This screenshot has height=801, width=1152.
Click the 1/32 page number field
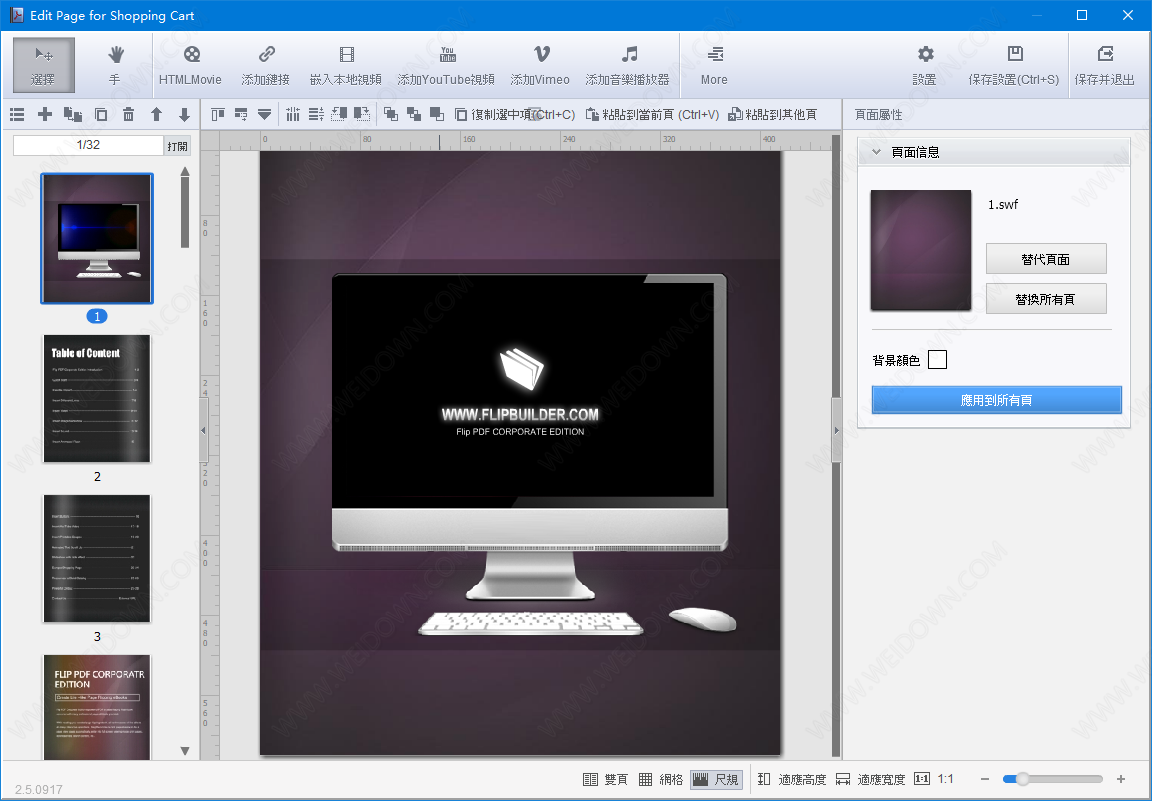pyautogui.click(x=88, y=146)
